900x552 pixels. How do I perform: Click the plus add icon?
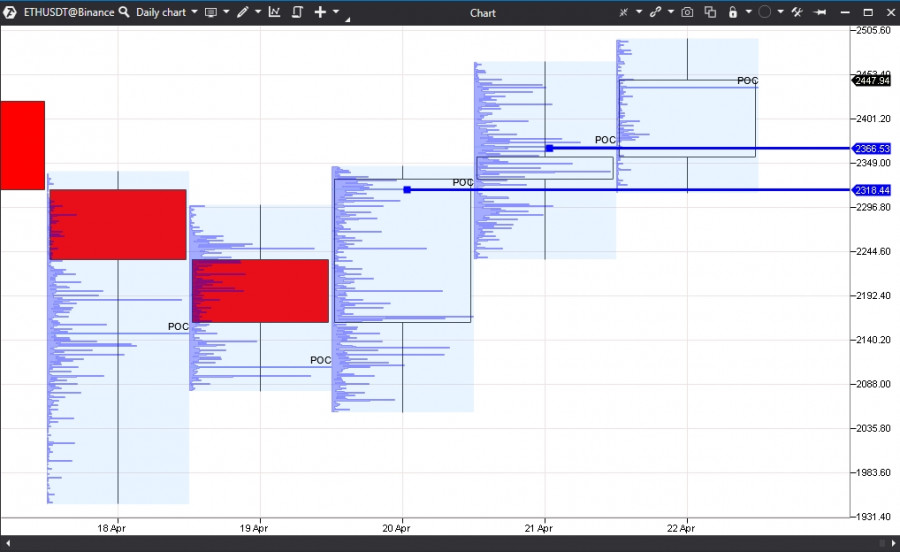click(320, 12)
